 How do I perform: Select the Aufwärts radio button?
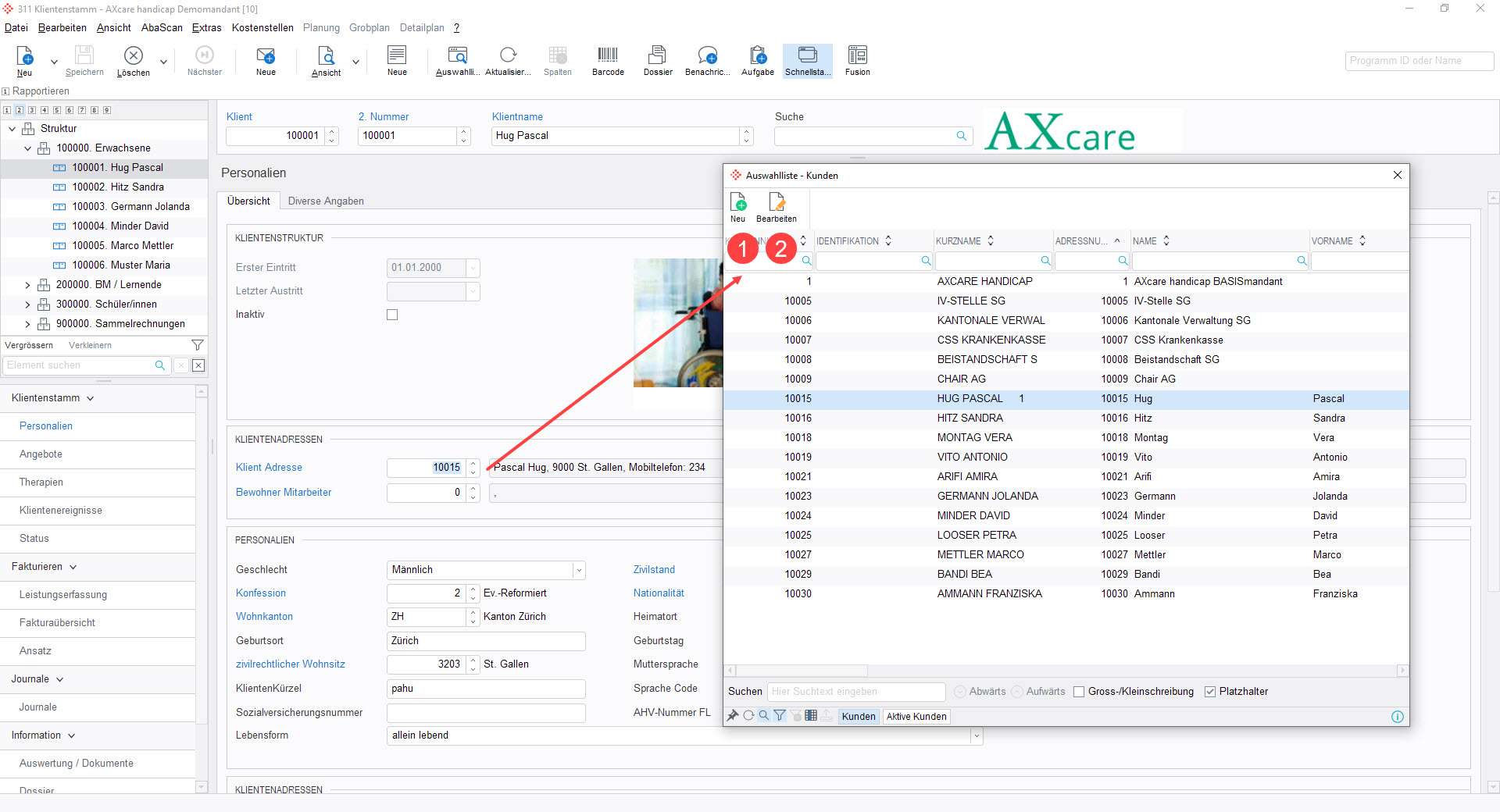click(1017, 692)
